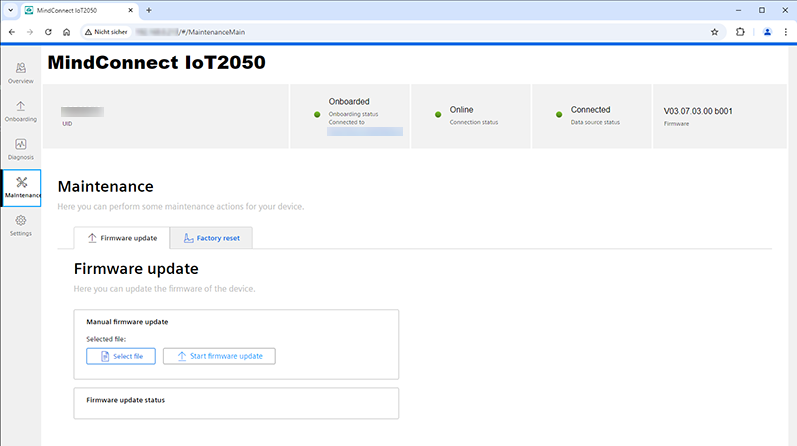Open the Diagnosis sidebar section
This screenshot has width=797, height=446.
point(21,150)
